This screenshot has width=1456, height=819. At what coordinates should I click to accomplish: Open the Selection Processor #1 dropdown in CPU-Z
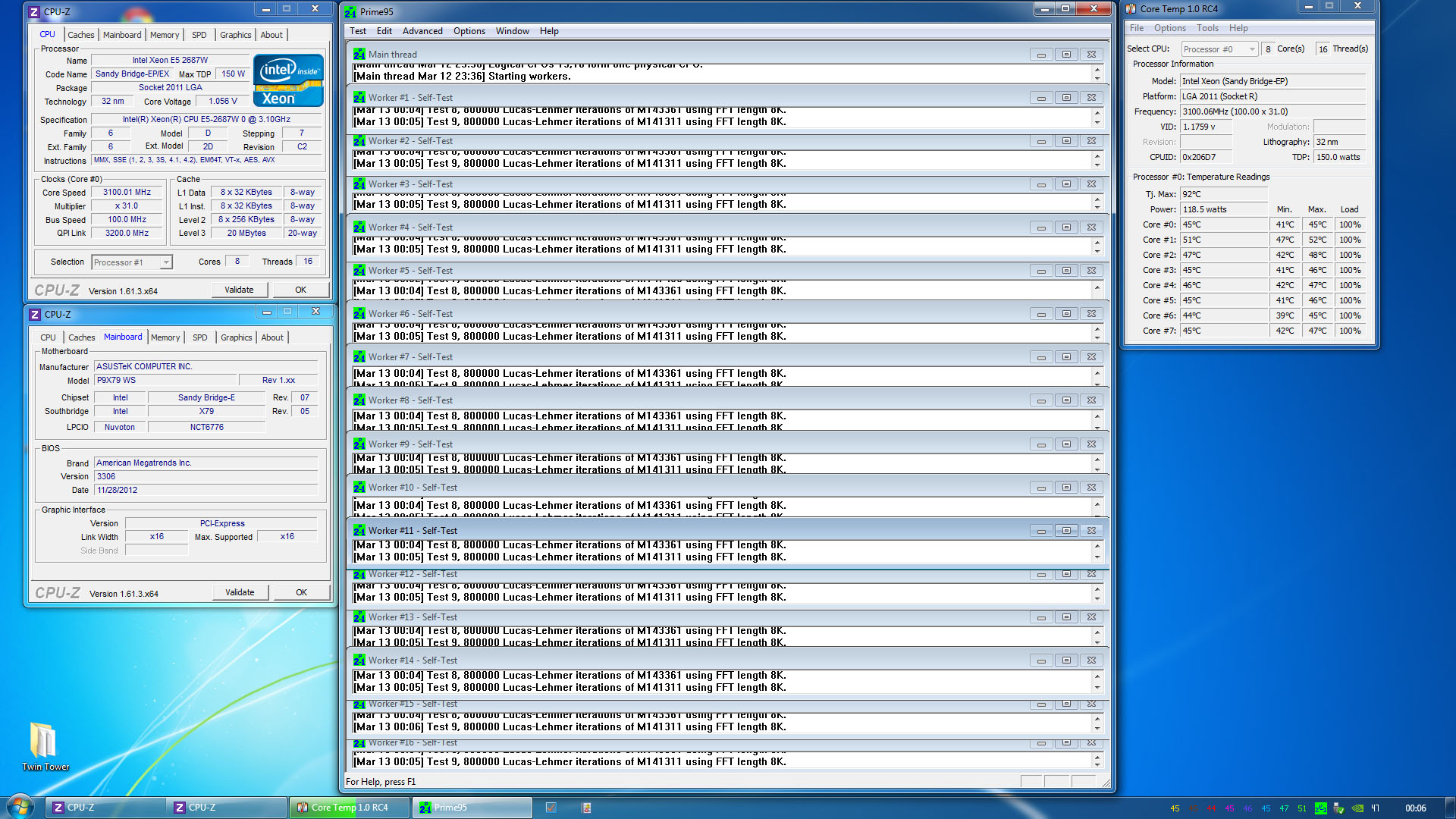pos(132,262)
